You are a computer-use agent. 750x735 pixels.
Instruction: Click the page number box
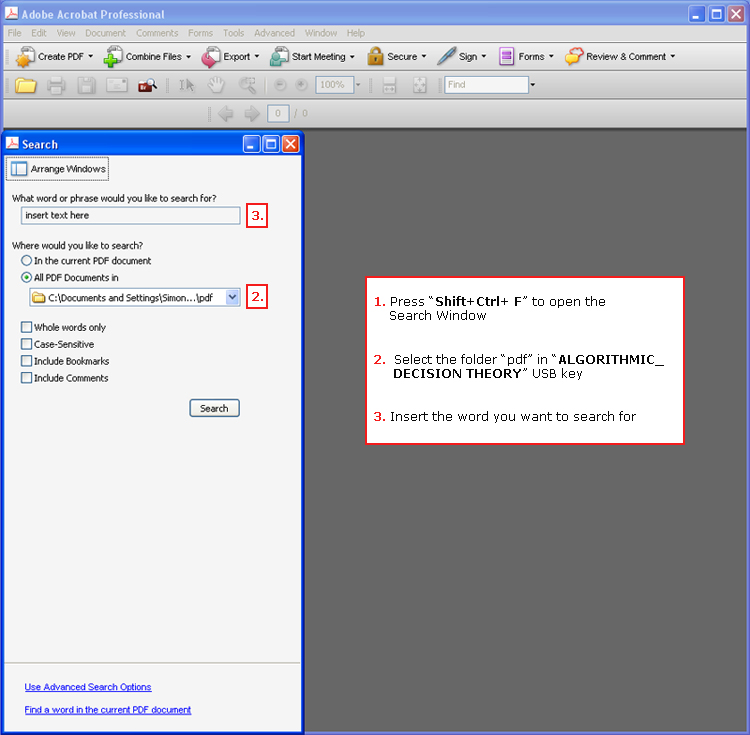tap(278, 114)
